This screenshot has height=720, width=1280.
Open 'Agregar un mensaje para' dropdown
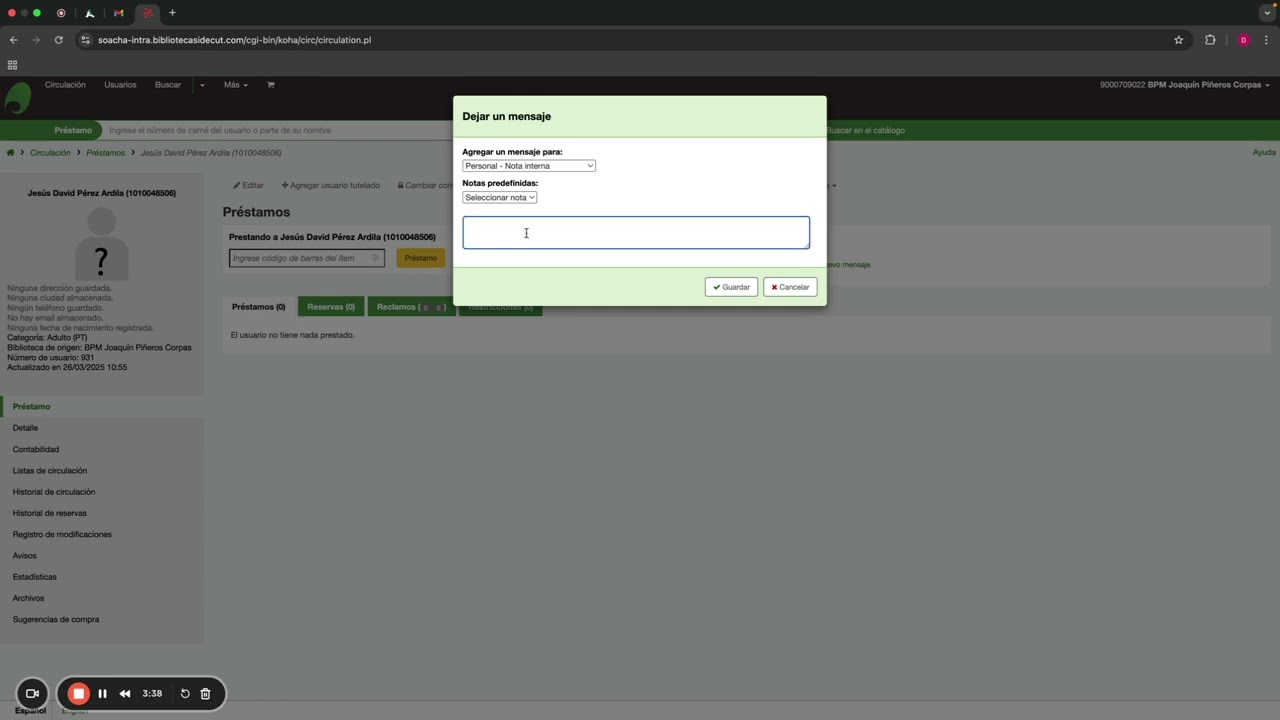click(529, 166)
